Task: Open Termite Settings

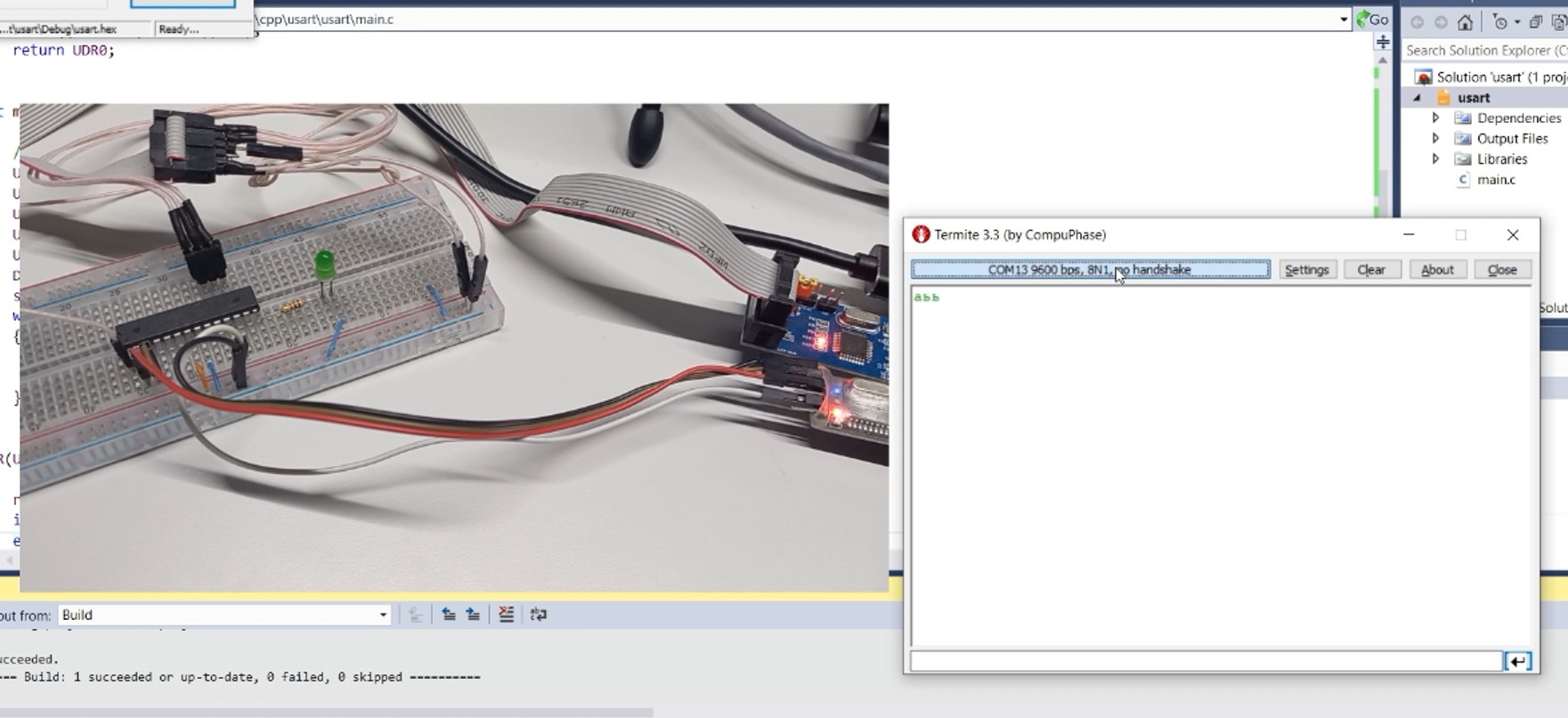Action: [x=1306, y=269]
